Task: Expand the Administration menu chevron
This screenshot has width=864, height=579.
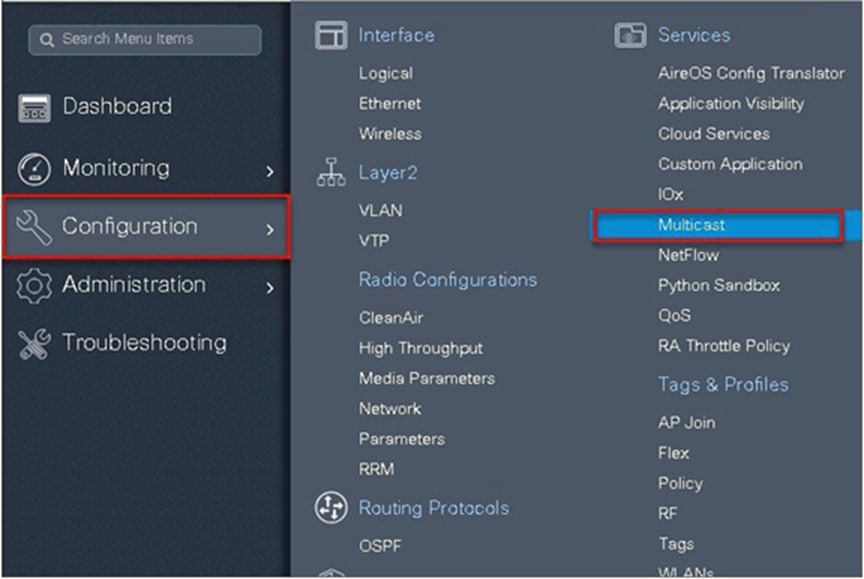Action: (270, 288)
